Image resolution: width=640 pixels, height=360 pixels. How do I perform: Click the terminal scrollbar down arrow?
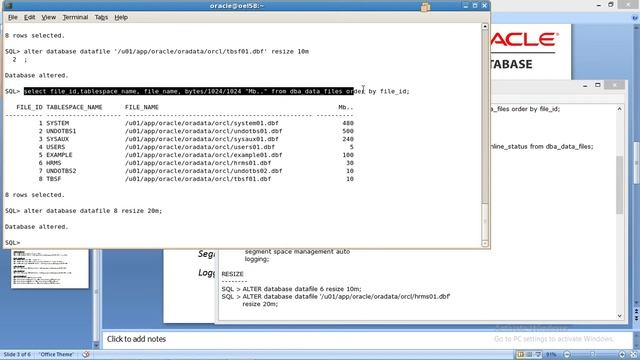[485, 243]
